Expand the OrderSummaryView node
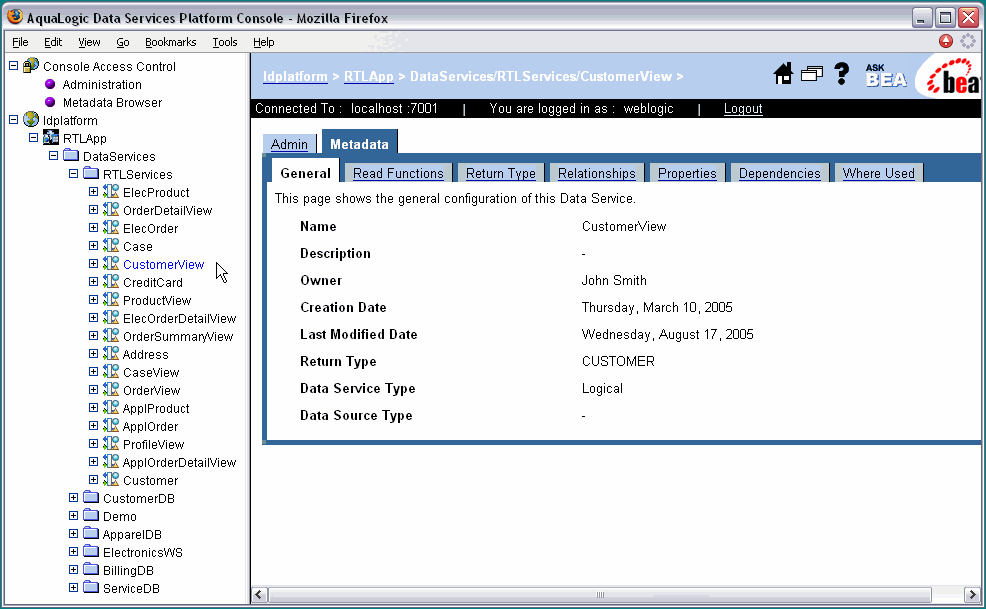Image resolution: width=986 pixels, height=609 pixels. pyautogui.click(x=94, y=336)
